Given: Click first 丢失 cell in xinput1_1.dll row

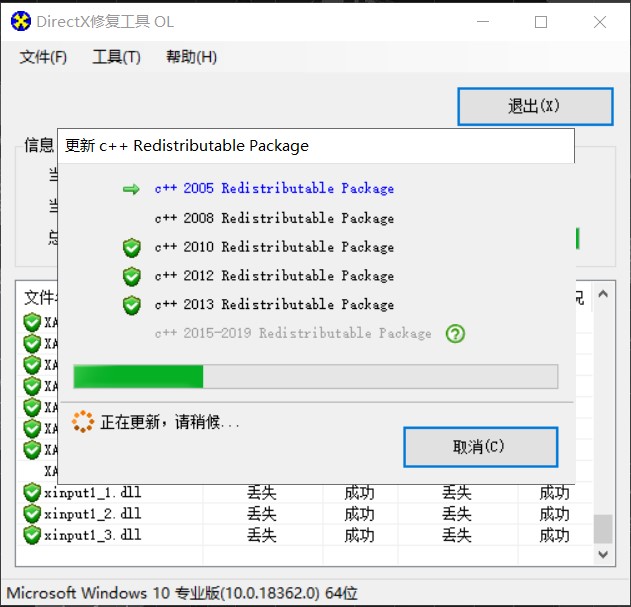Looking at the screenshot, I should click(x=262, y=493).
